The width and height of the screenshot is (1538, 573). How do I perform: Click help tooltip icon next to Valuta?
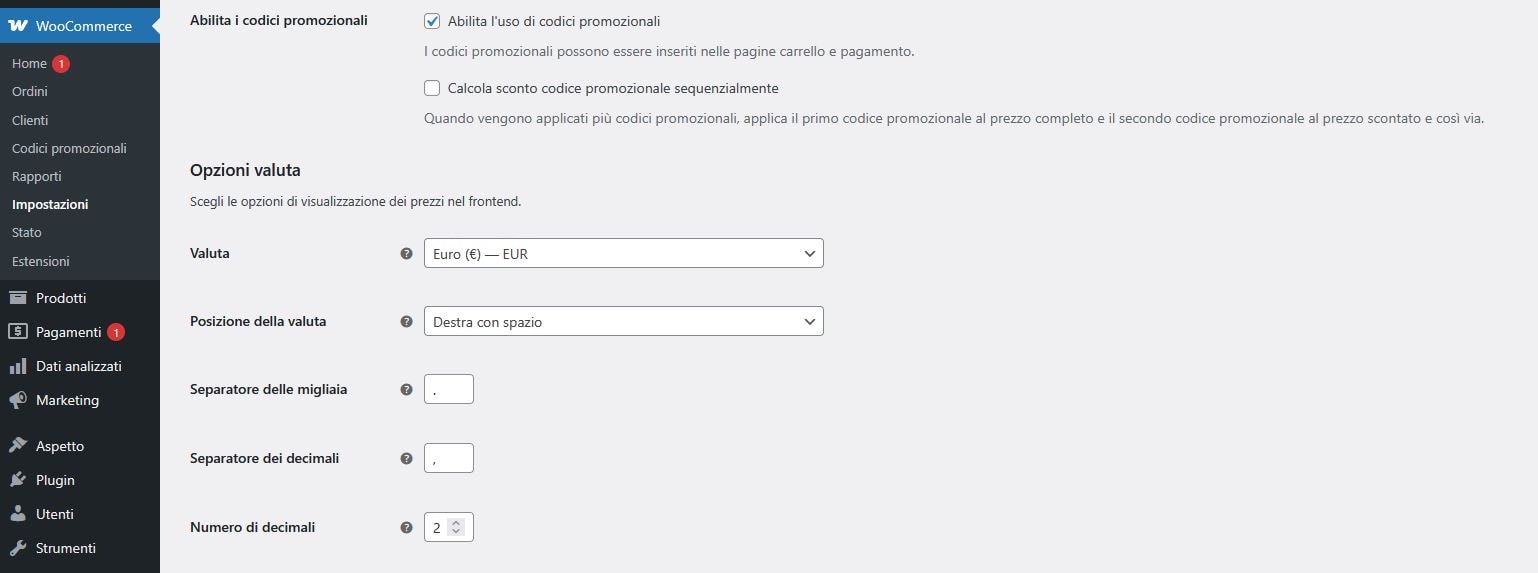(x=406, y=254)
